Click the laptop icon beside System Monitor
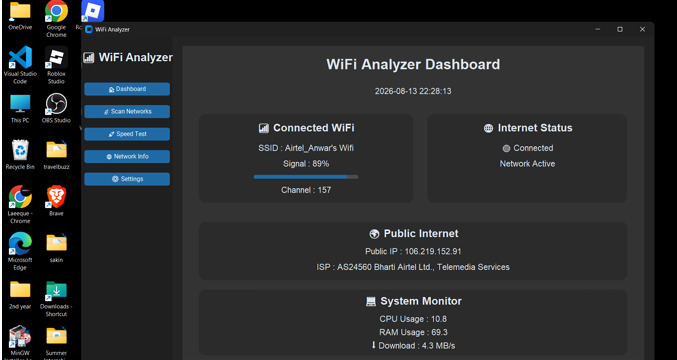 (371, 302)
